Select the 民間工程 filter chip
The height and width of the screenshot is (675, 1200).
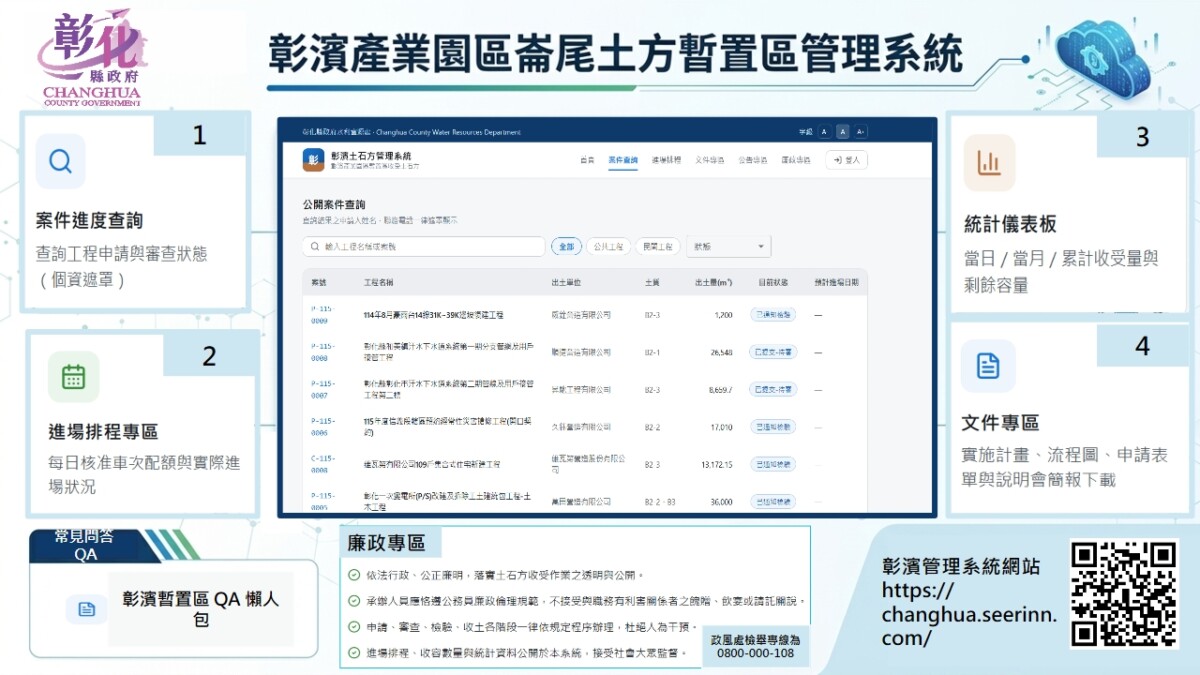pyautogui.click(x=657, y=246)
